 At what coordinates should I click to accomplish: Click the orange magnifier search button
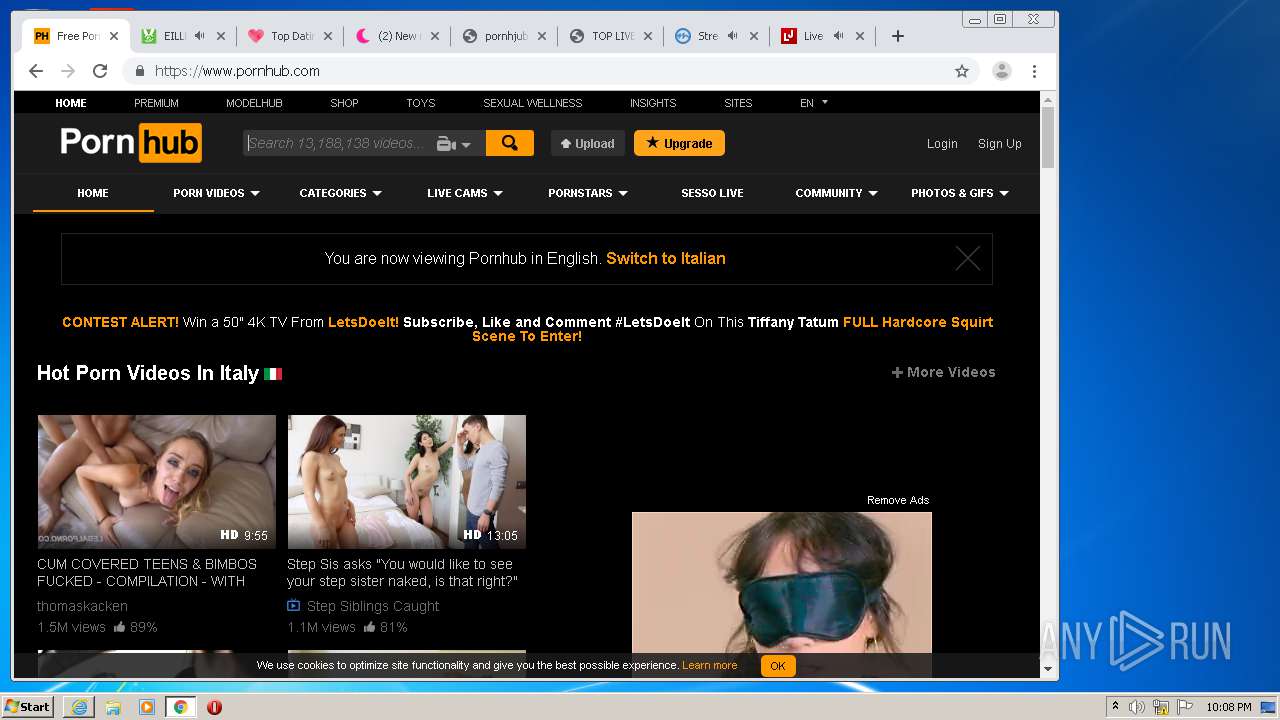510,143
